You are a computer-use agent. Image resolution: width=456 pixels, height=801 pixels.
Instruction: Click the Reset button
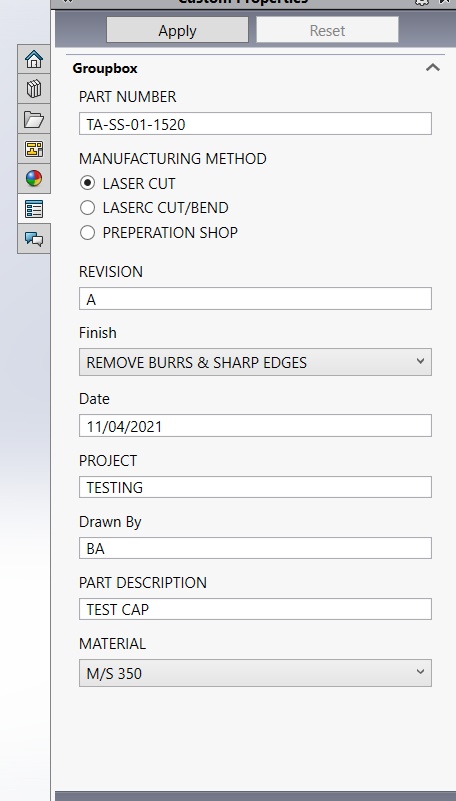(327, 30)
